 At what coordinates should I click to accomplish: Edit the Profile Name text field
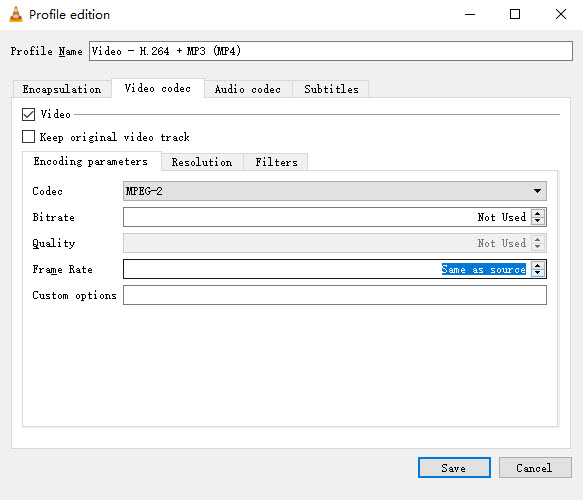click(x=331, y=51)
